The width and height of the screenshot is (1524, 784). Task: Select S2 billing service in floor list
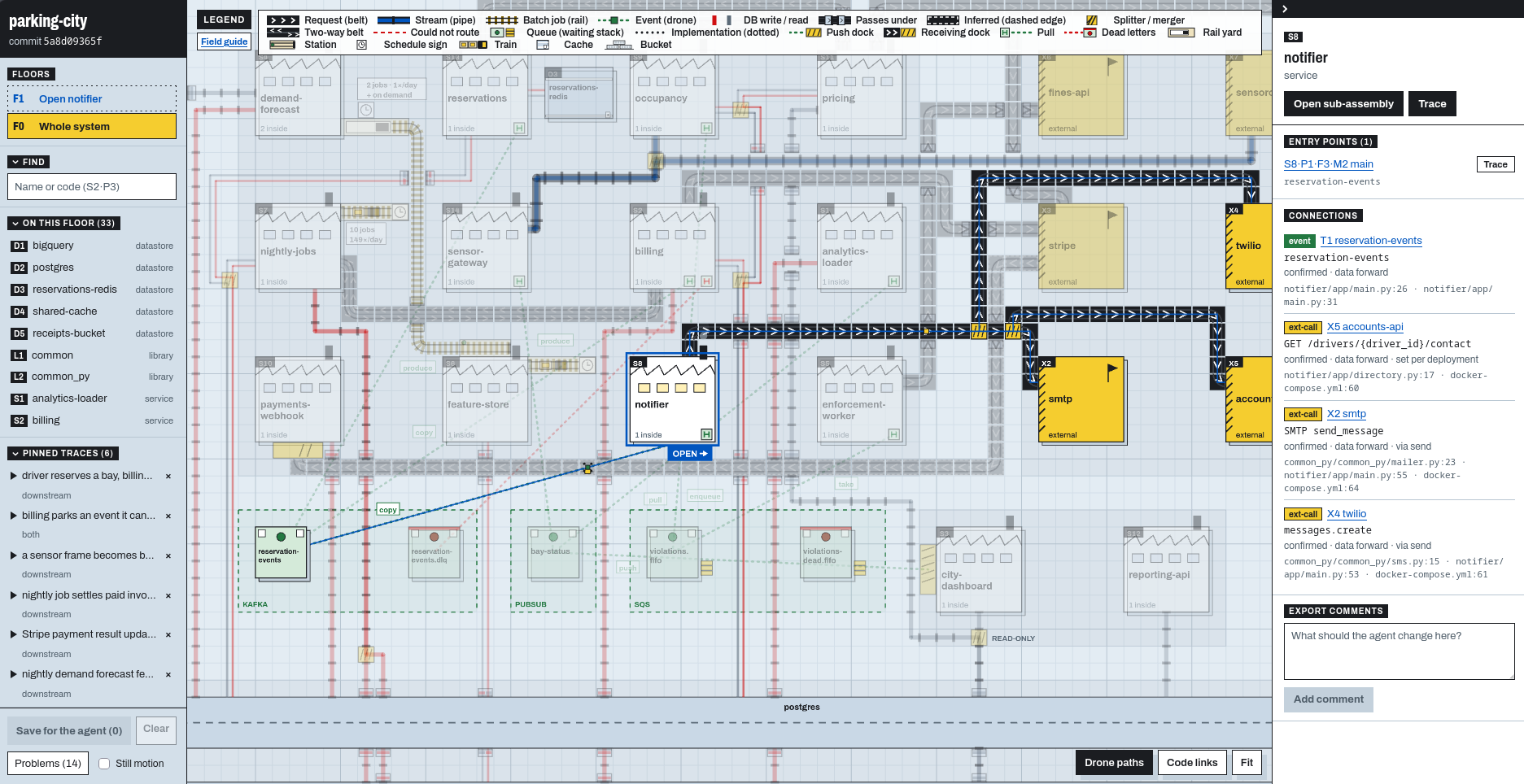(x=92, y=420)
